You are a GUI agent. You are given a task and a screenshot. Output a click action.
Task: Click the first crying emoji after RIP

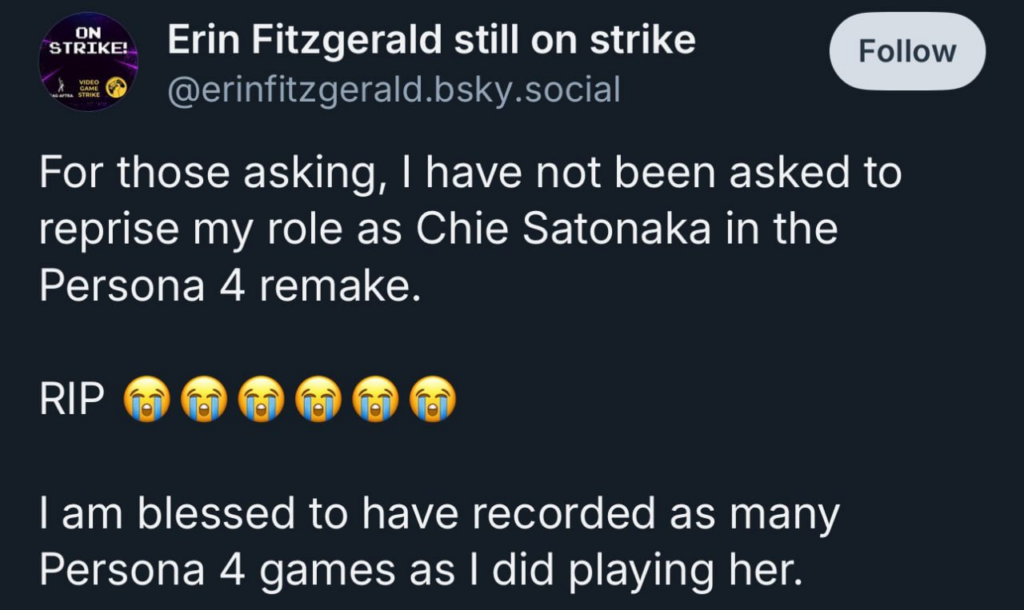147,398
